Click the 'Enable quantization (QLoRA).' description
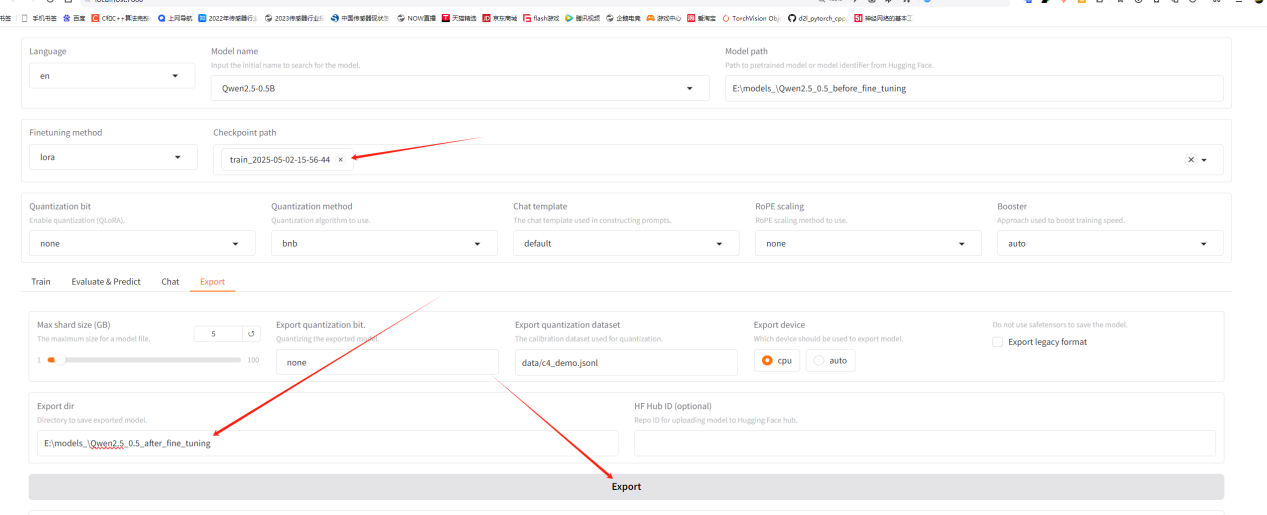 (77, 220)
